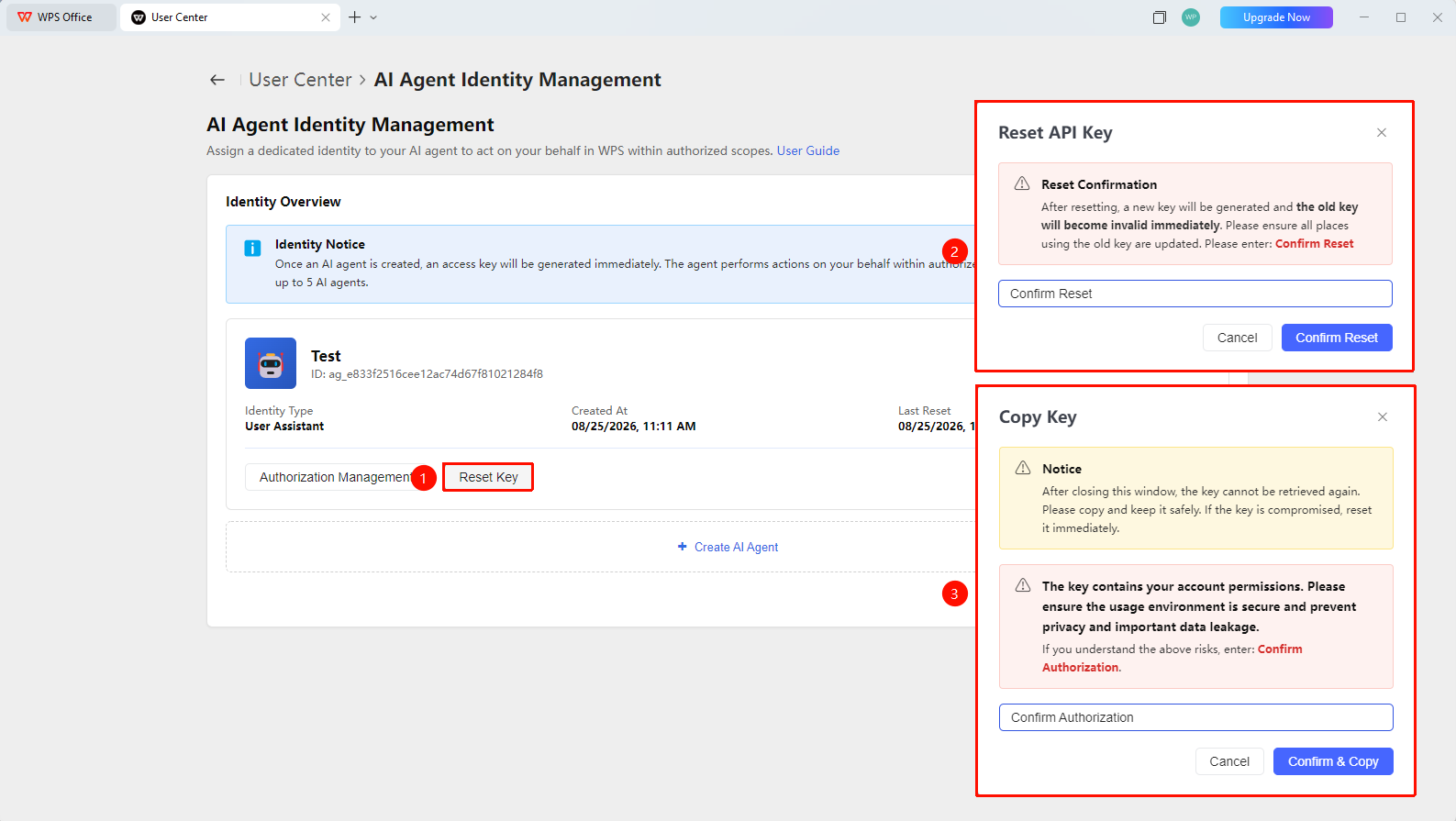Click the window layout icon in title bar
This screenshot has width=1456, height=821.
pos(1160,17)
